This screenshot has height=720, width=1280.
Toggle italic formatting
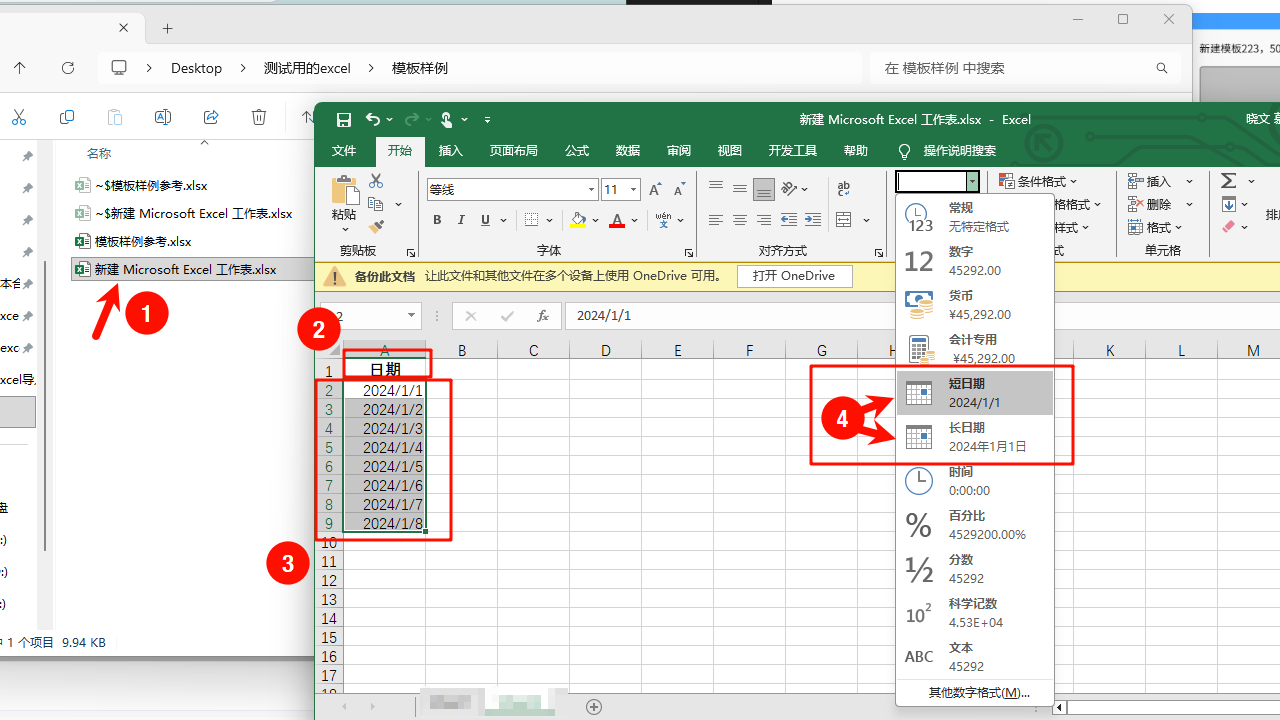[461, 220]
